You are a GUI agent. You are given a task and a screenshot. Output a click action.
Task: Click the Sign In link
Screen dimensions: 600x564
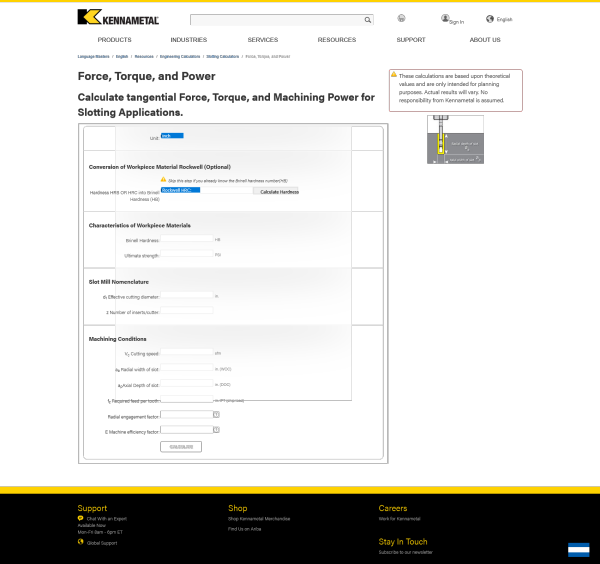click(x=456, y=22)
